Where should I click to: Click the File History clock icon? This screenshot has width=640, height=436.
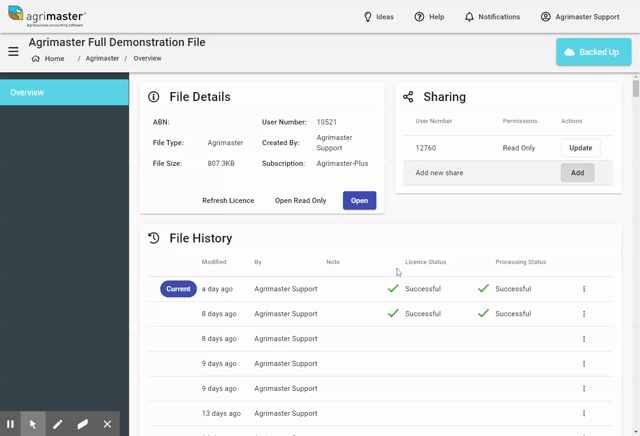[x=153, y=238]
